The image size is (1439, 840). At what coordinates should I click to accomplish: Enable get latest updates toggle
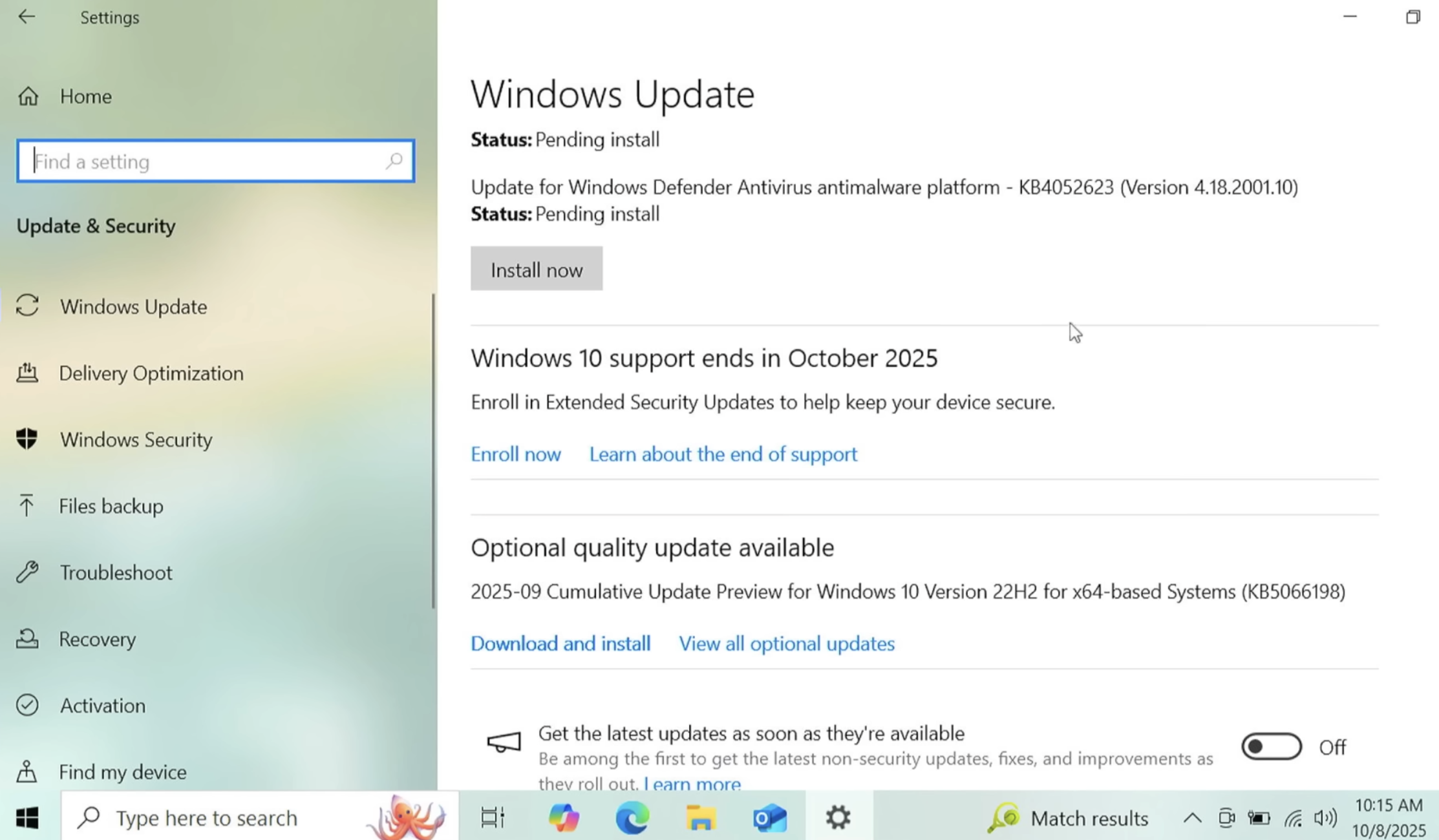coord(1271,746)
